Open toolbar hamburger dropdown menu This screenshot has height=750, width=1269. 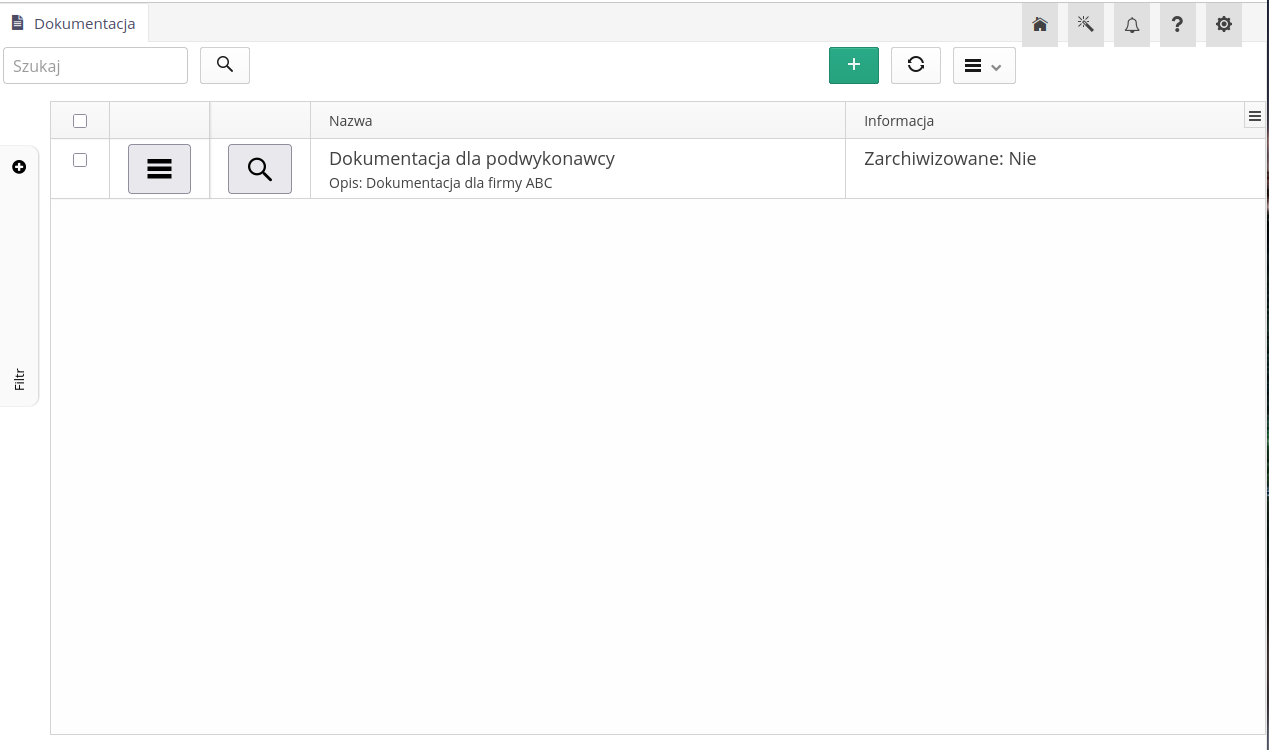click(x=983, y=66)
